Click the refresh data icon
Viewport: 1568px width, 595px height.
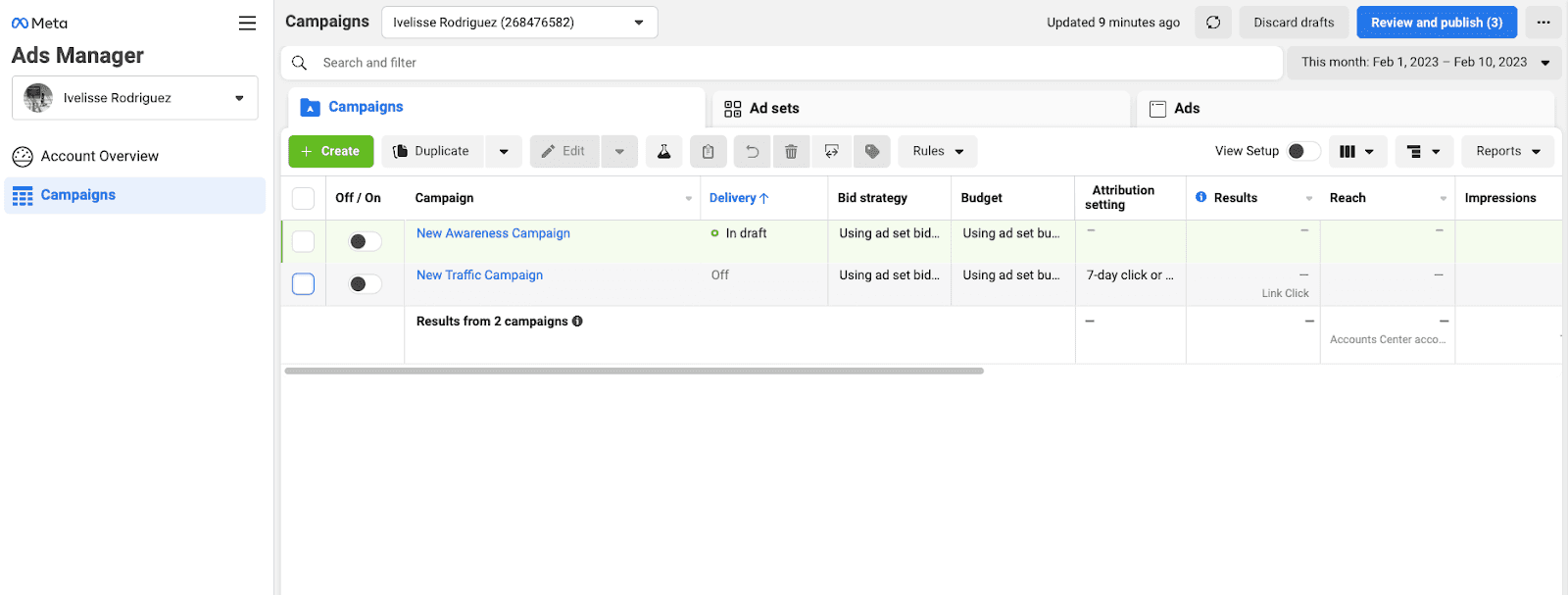1213,23
